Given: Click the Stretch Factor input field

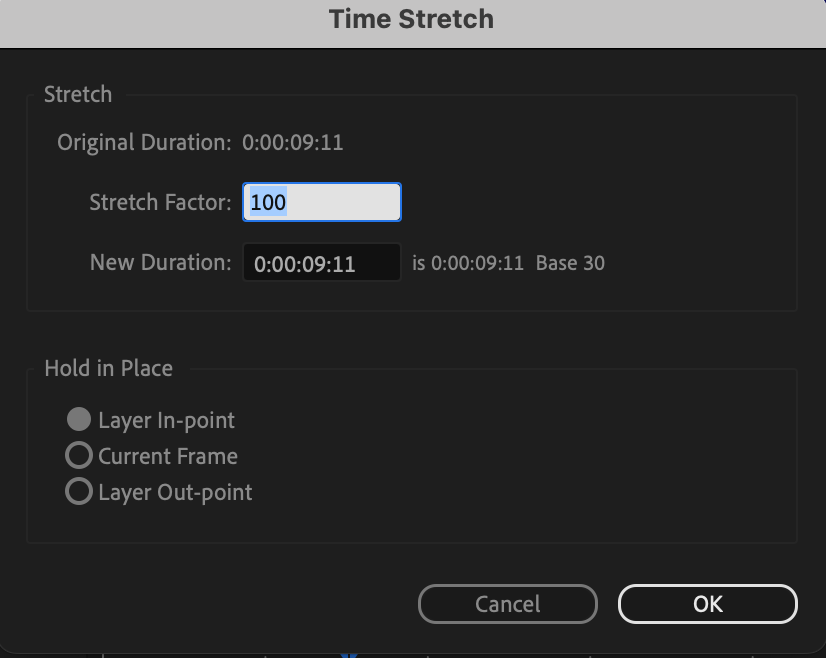Looking at the screenshot, I should tap(321, 202).
